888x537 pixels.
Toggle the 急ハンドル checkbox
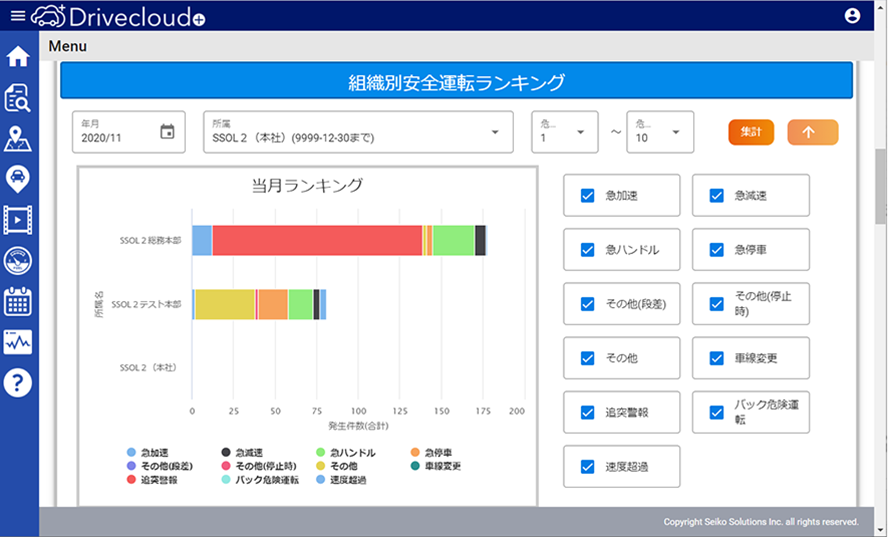(587, 250)
